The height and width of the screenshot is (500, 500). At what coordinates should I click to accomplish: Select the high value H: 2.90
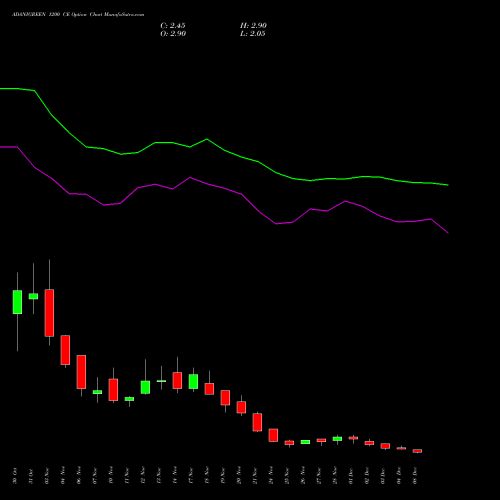253,26
